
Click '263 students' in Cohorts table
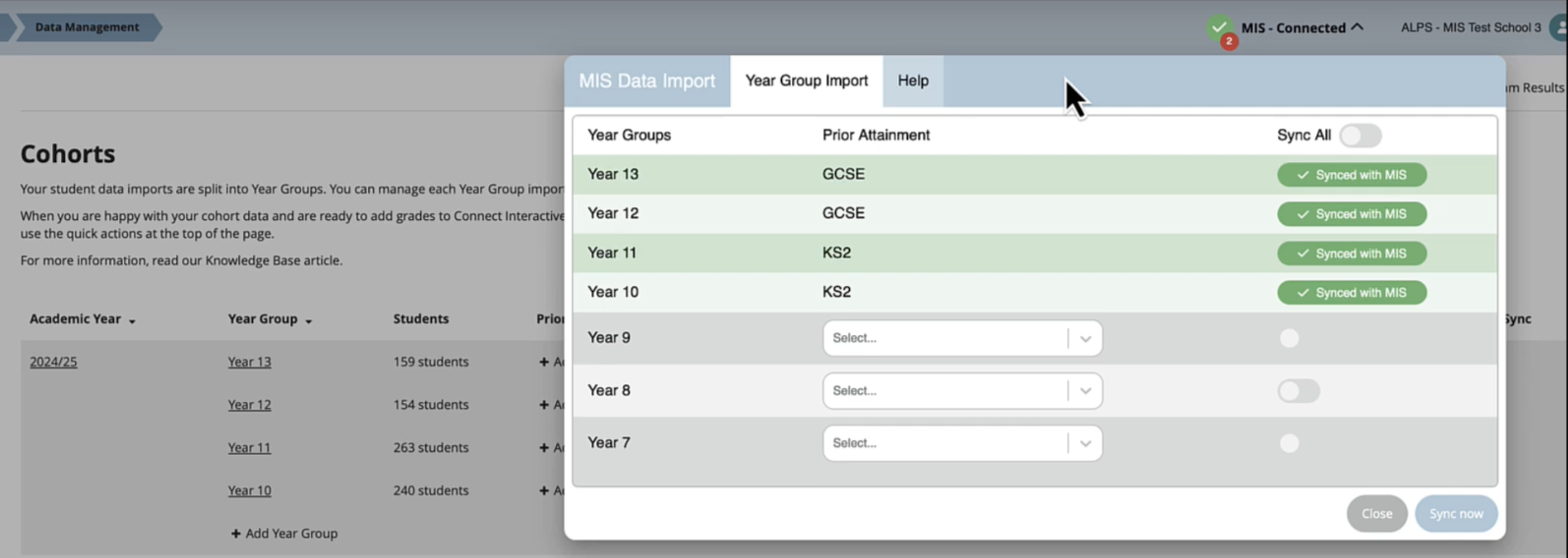pos(431,448)
